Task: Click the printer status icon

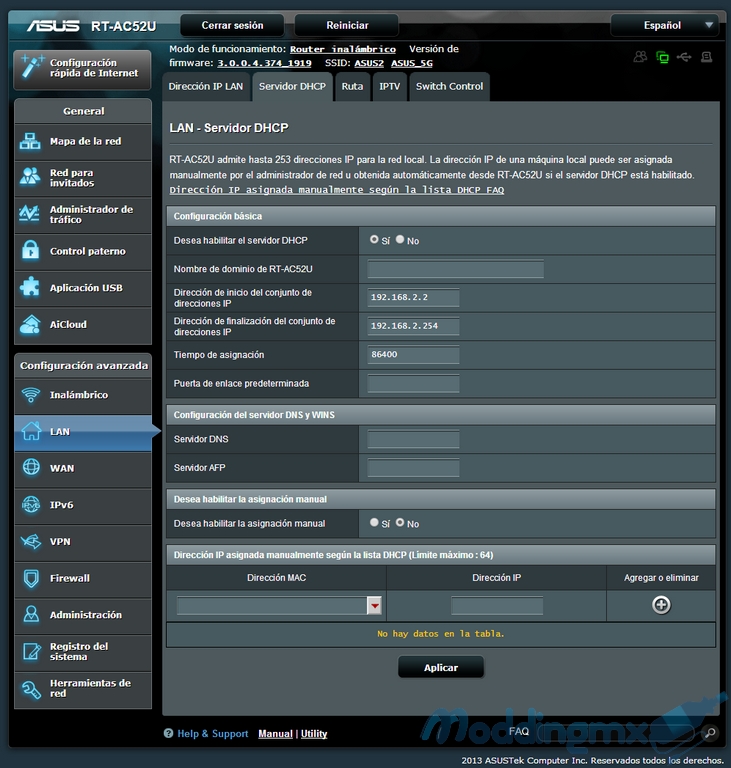Action: [706, 57]
